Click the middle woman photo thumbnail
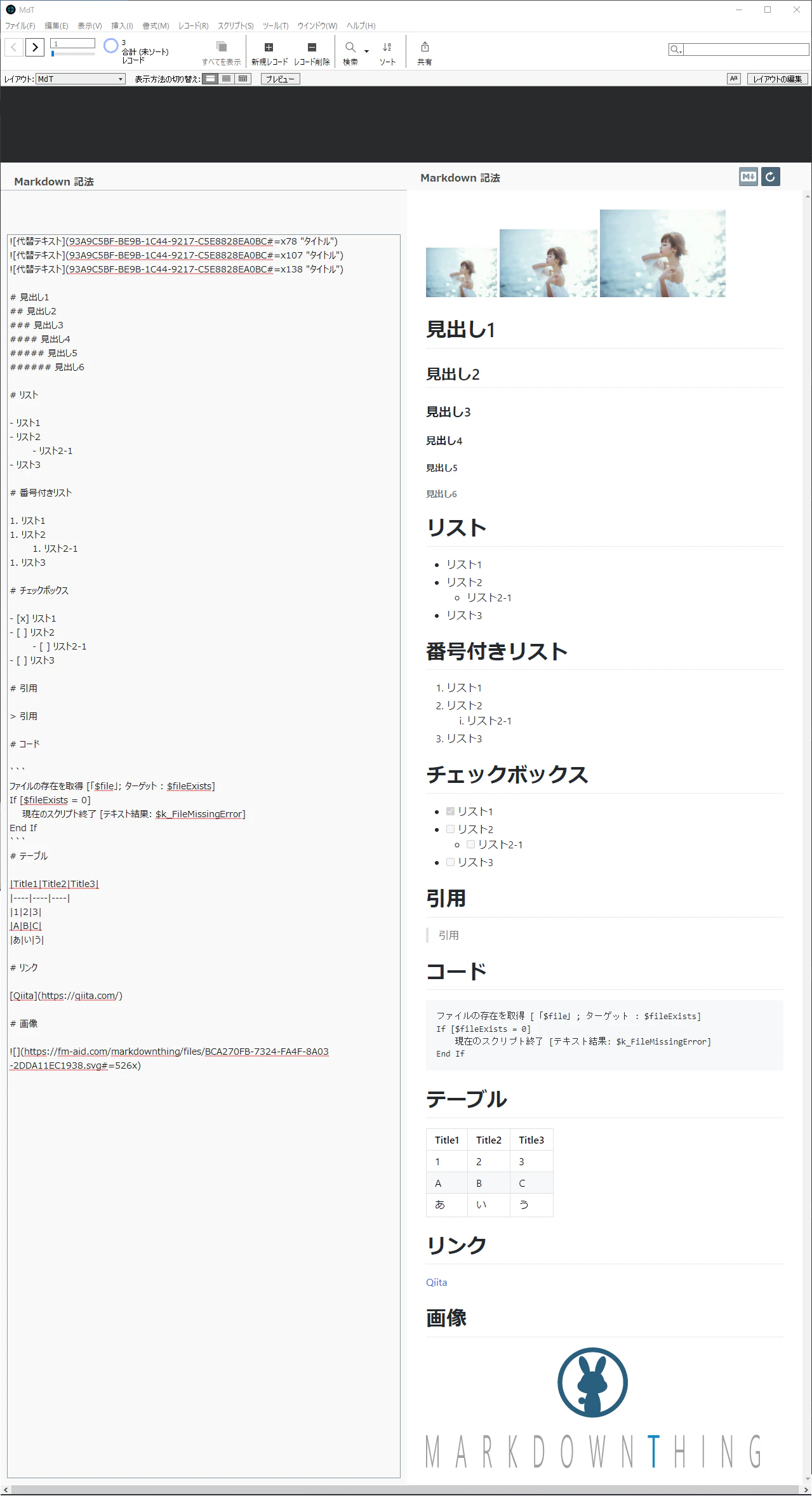The image size is (812, 1496). click(549, 263)
